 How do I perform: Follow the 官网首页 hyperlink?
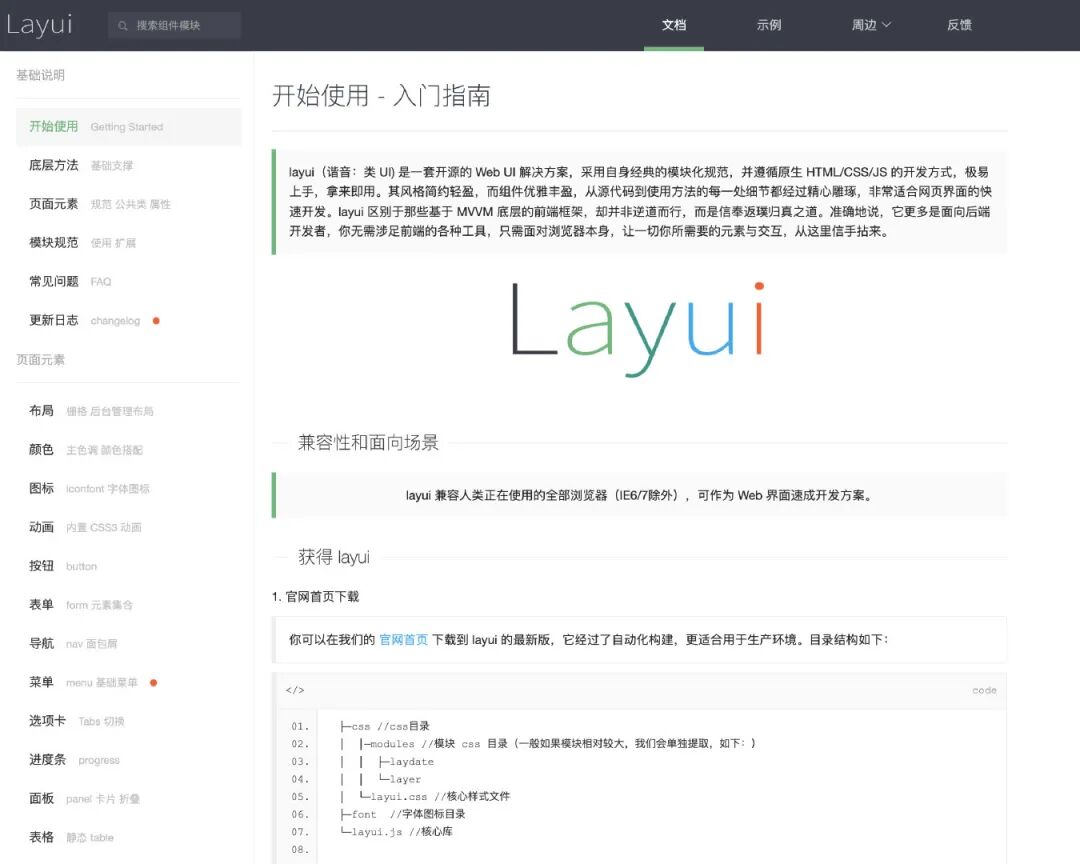tap(404, 639)
